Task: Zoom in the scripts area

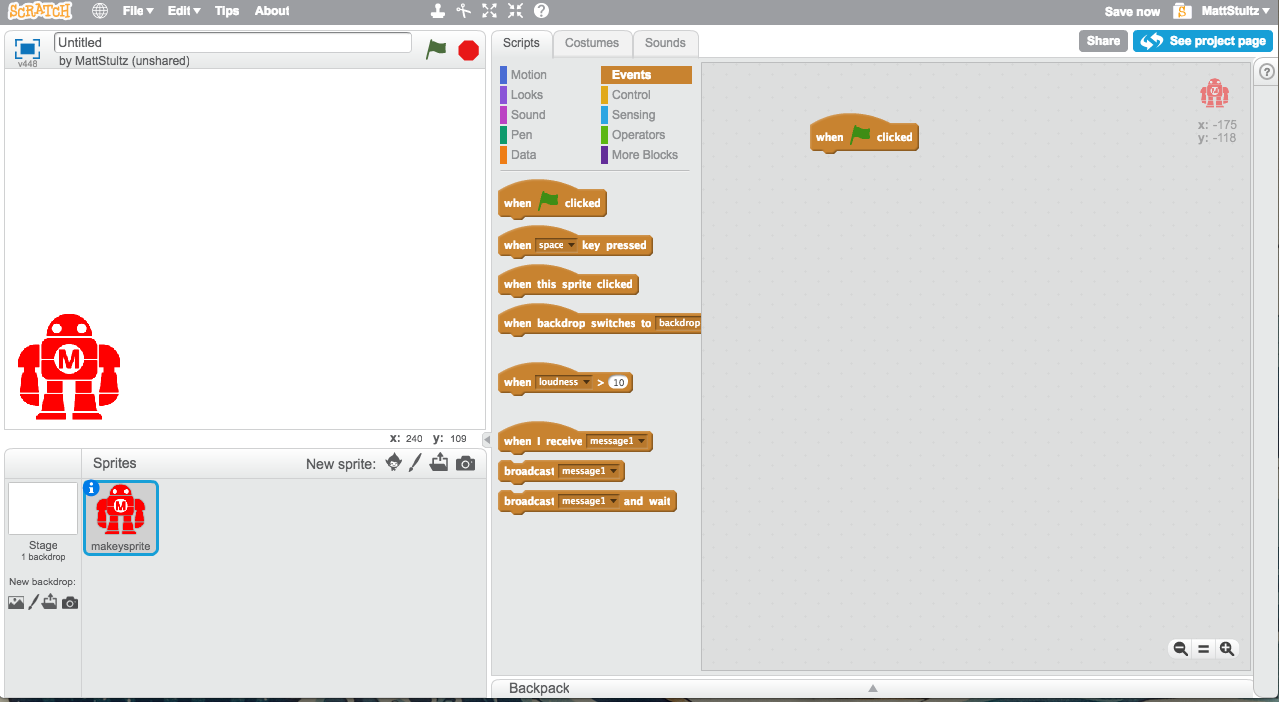Action: (1227, 649)
